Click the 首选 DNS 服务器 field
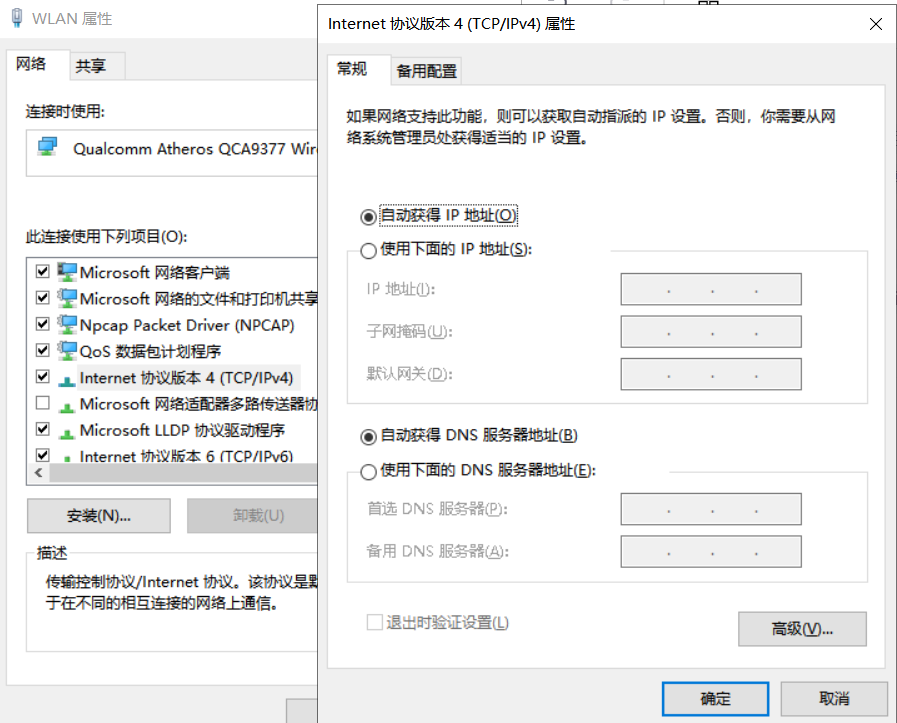The image size is (897, 723). pos(711,509)
